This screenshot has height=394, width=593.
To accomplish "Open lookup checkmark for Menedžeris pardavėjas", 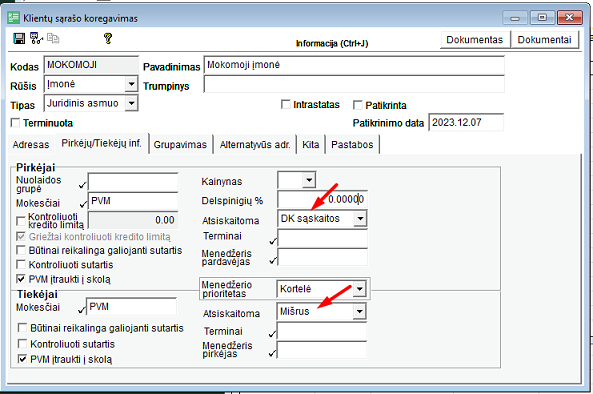I will (x=273, y=260).
